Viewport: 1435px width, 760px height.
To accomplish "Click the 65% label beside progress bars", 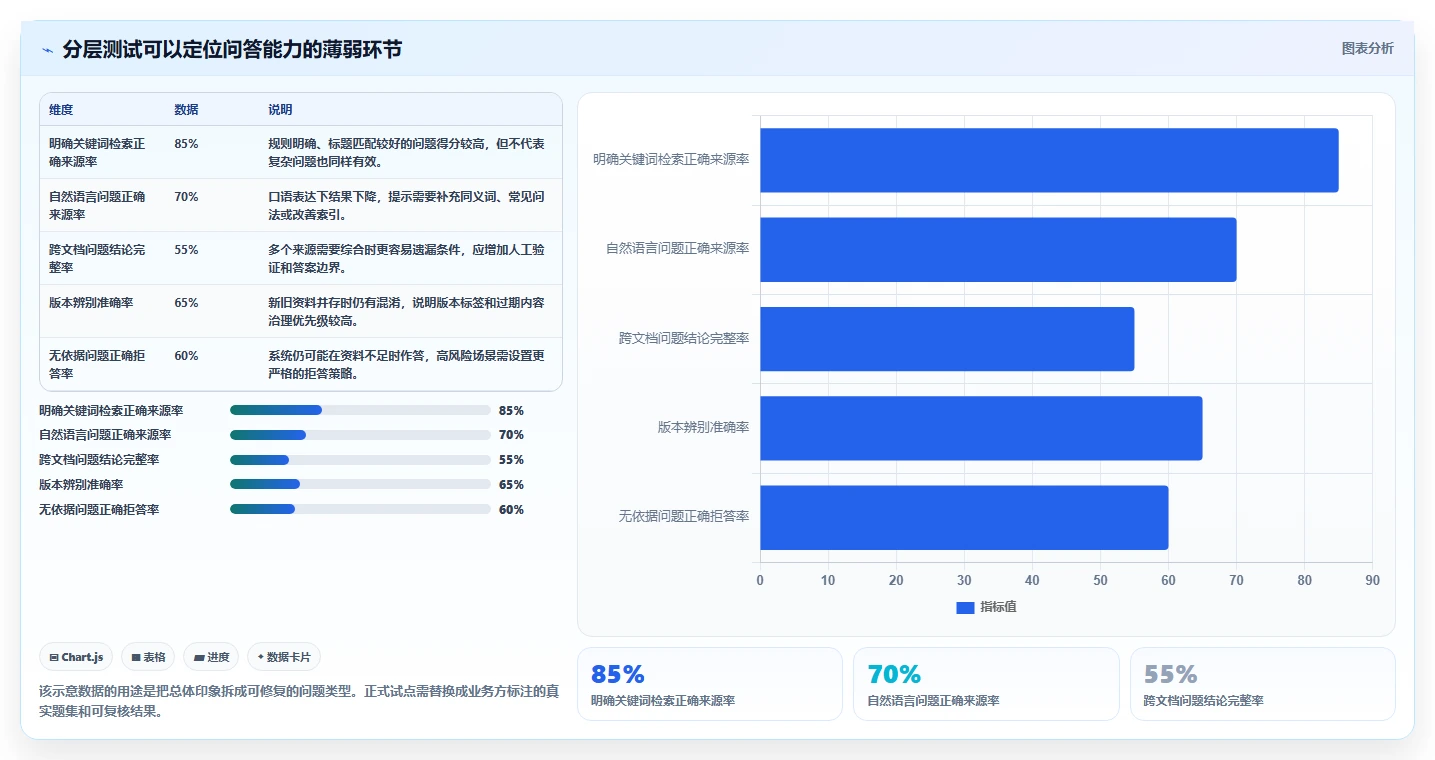I will point(511,485).
